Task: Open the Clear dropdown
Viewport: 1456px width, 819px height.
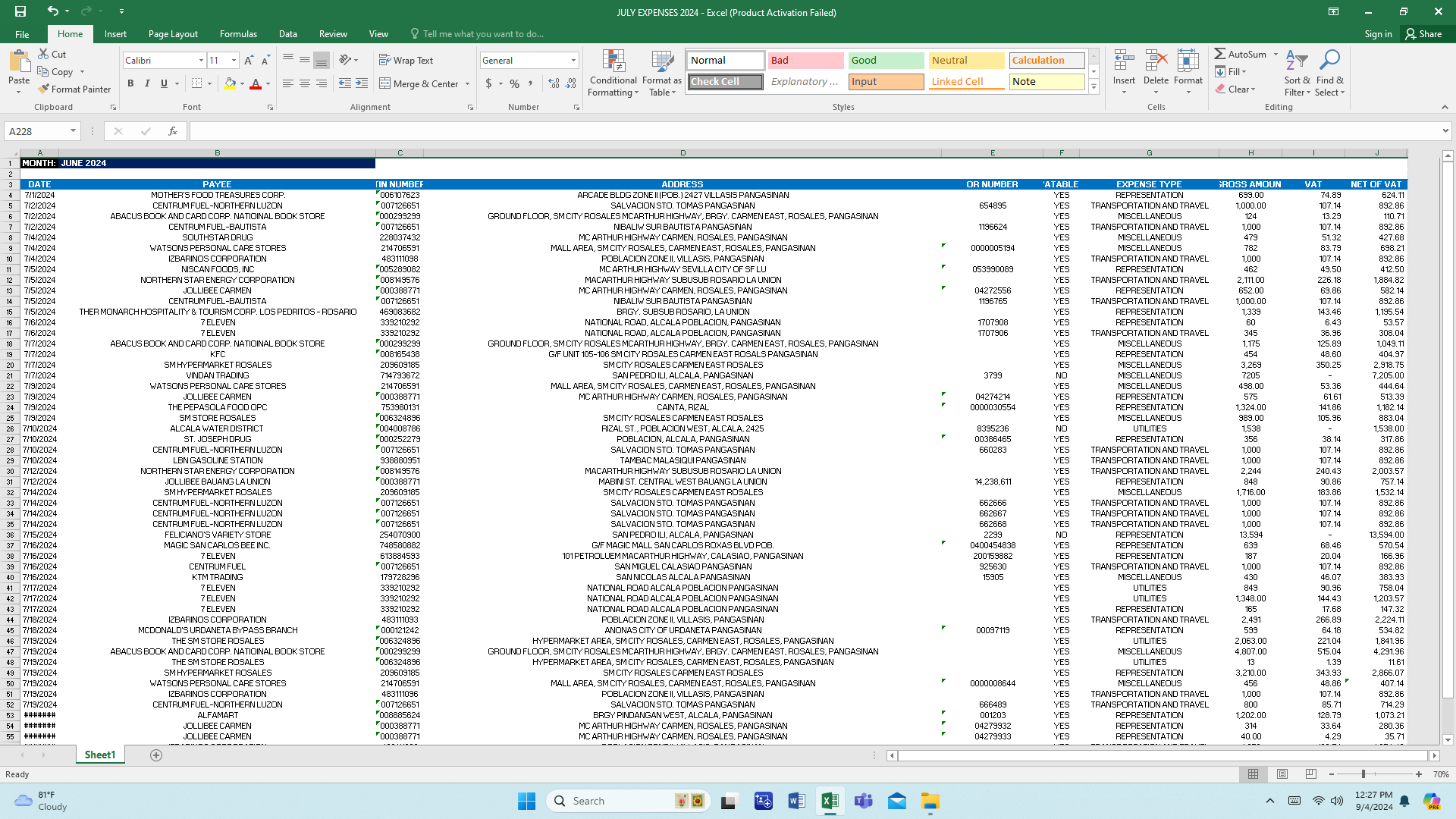Action: 1235,89
